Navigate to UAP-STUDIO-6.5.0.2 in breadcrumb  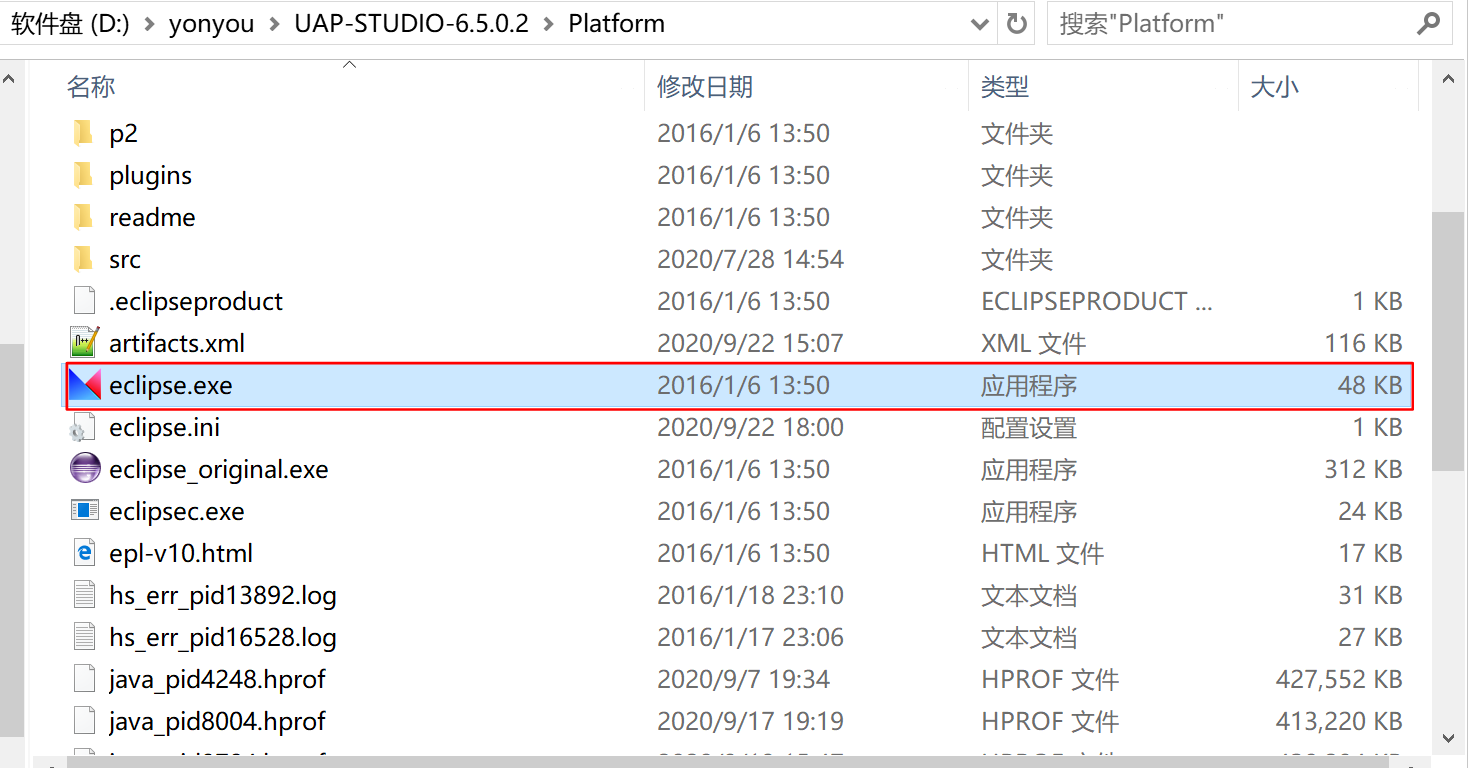[x=411, y=24]
